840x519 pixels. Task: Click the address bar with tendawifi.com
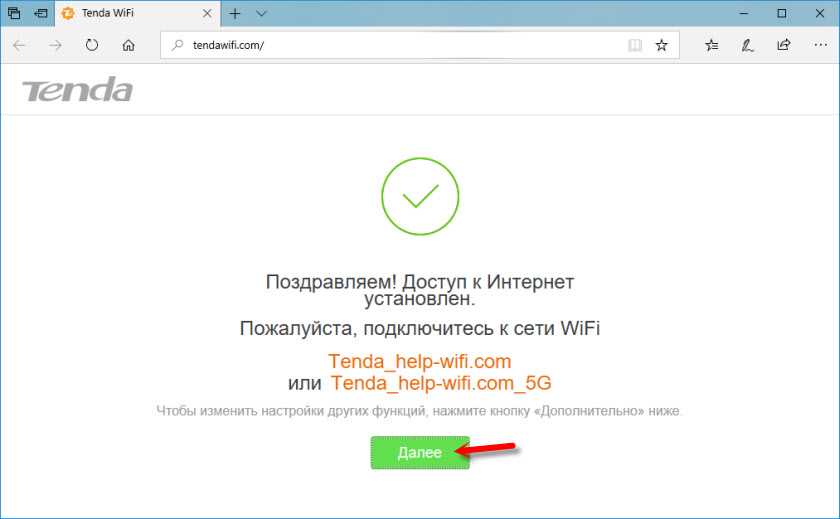pyautogui.click(x=394, y=45)
